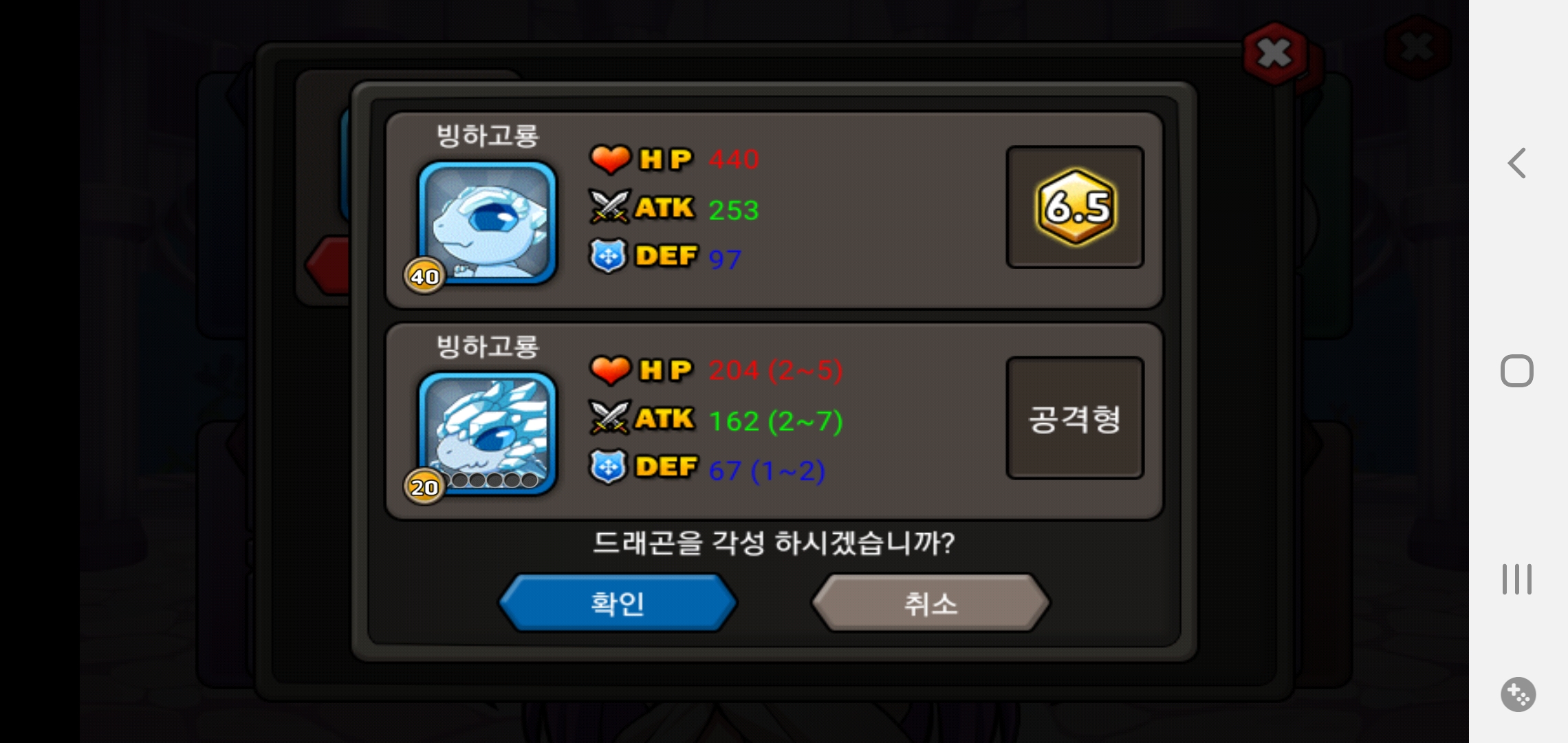Tap the crossed swords ATK icon in the top panel
This screenshot has width=1568, height=743.
point(609,207)
